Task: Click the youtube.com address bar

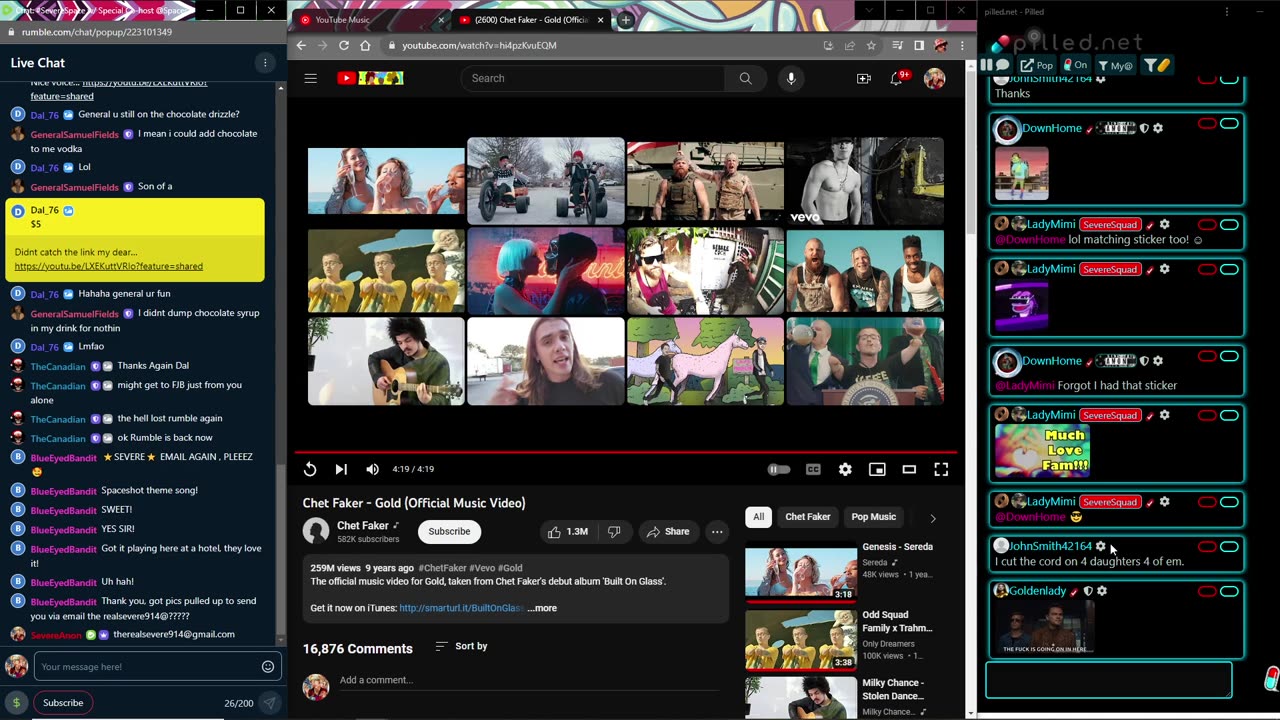Action: point(600,45)
